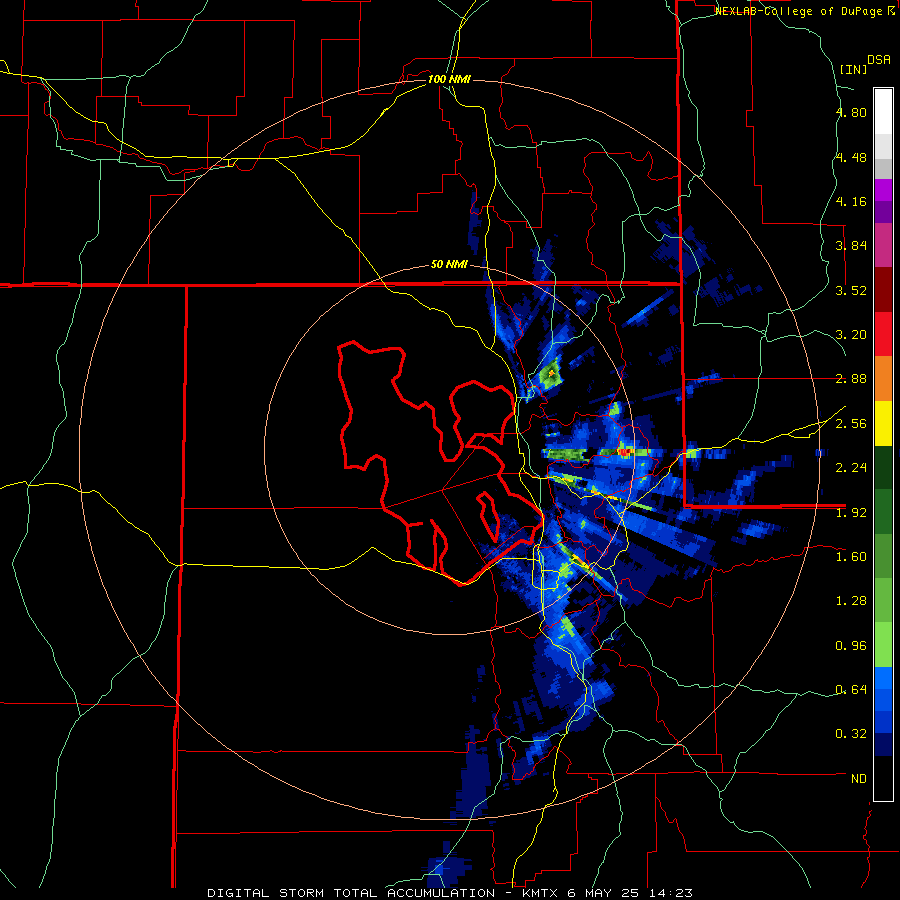Click the 1.28 legend value
900x900 pixels.
click(851, 601)
